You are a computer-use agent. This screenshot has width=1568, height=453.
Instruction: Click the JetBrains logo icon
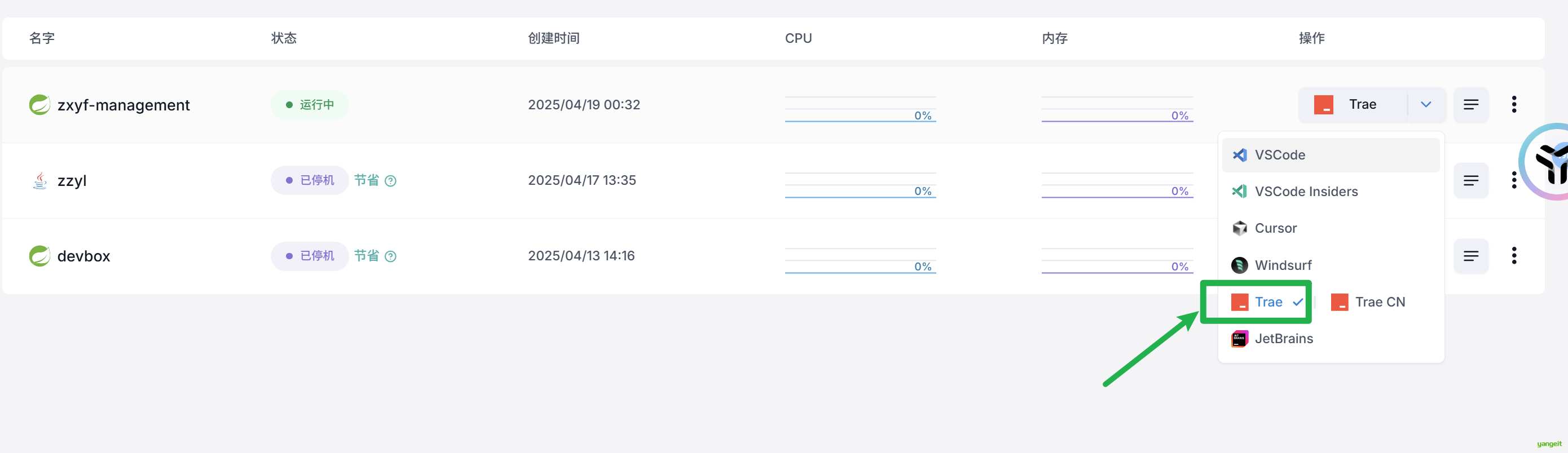pos(1239,339)
